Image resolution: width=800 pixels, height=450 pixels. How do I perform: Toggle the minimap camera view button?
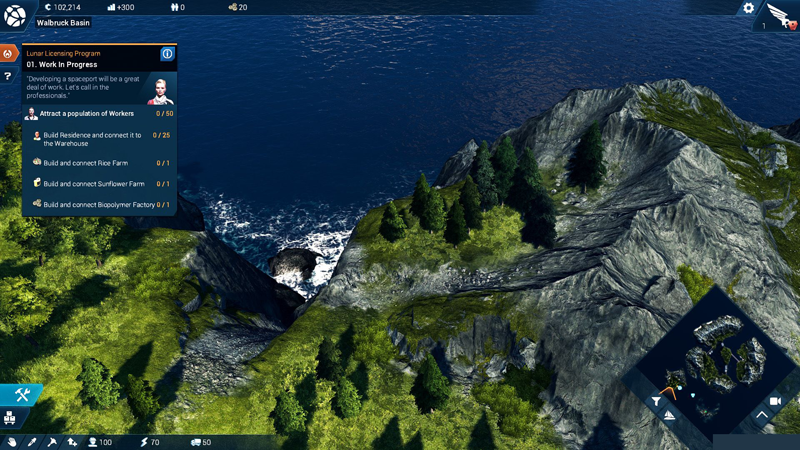click(x=774, y=400)
